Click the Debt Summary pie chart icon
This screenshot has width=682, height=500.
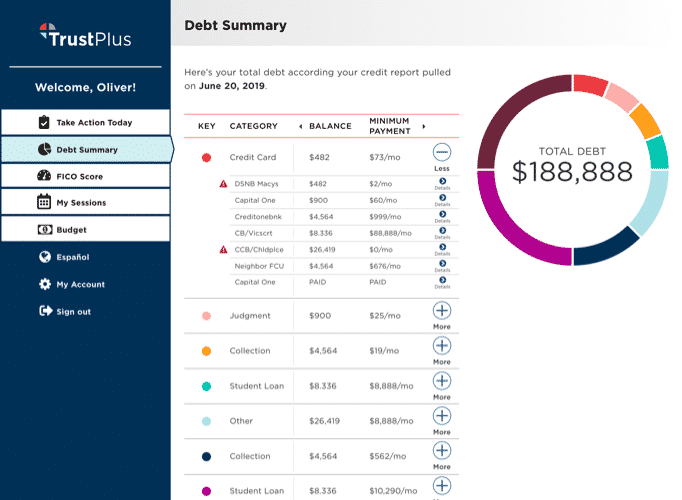click(44, 149)
